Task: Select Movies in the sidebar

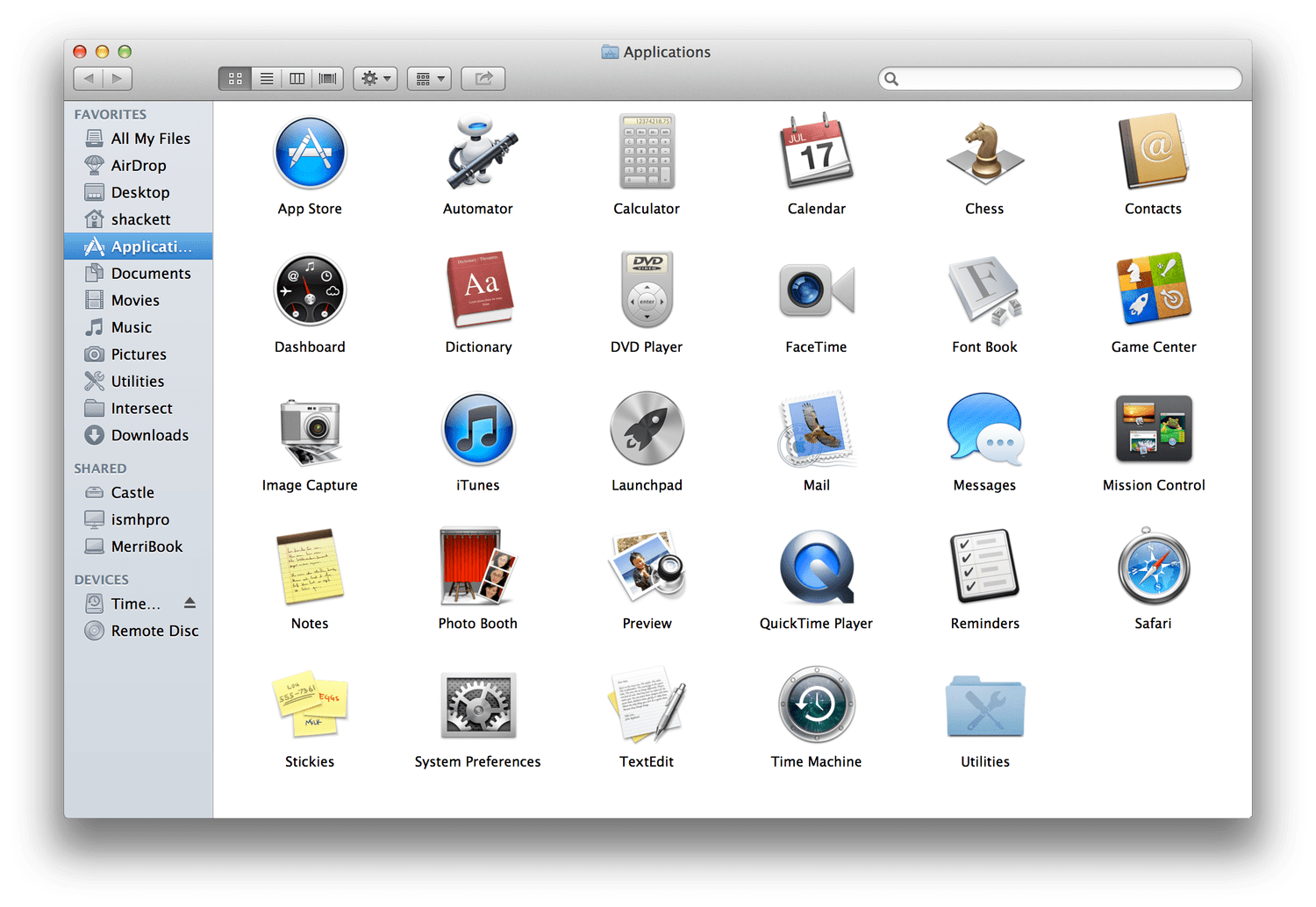Action: coord(139,301)
